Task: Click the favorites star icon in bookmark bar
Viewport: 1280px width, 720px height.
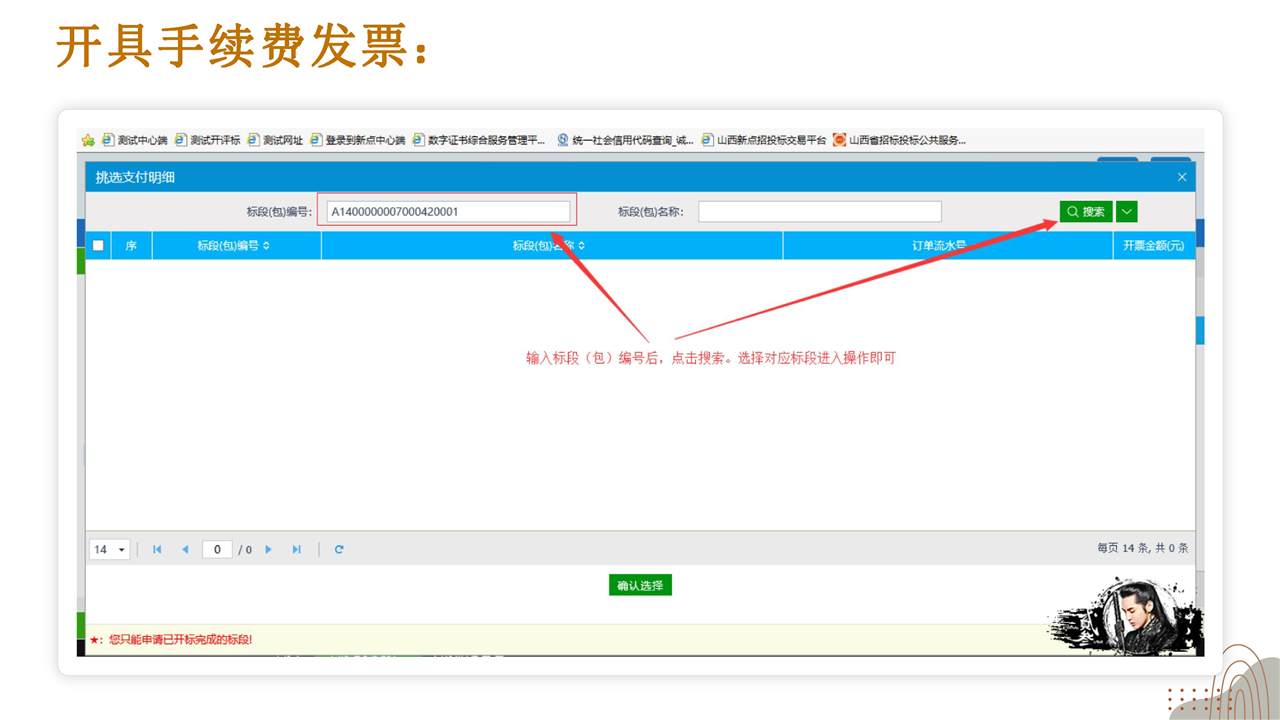Action: point(88,141)
